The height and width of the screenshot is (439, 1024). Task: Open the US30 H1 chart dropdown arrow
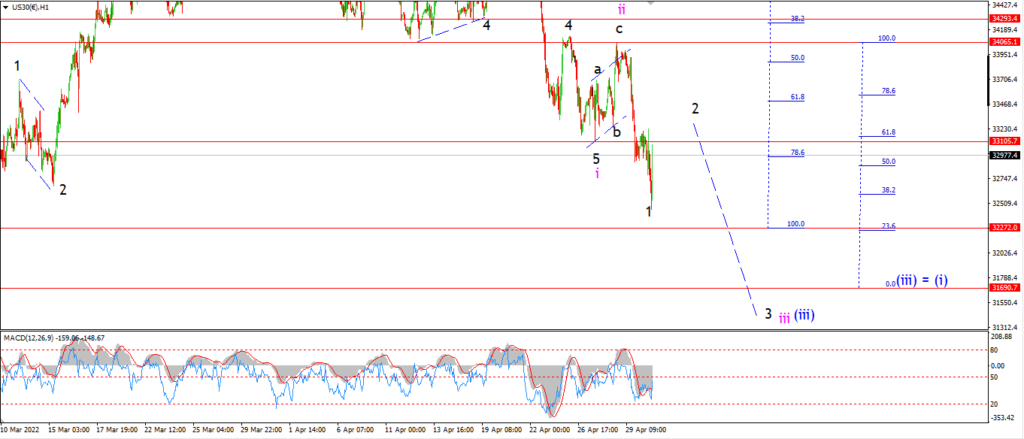(5, 8)
